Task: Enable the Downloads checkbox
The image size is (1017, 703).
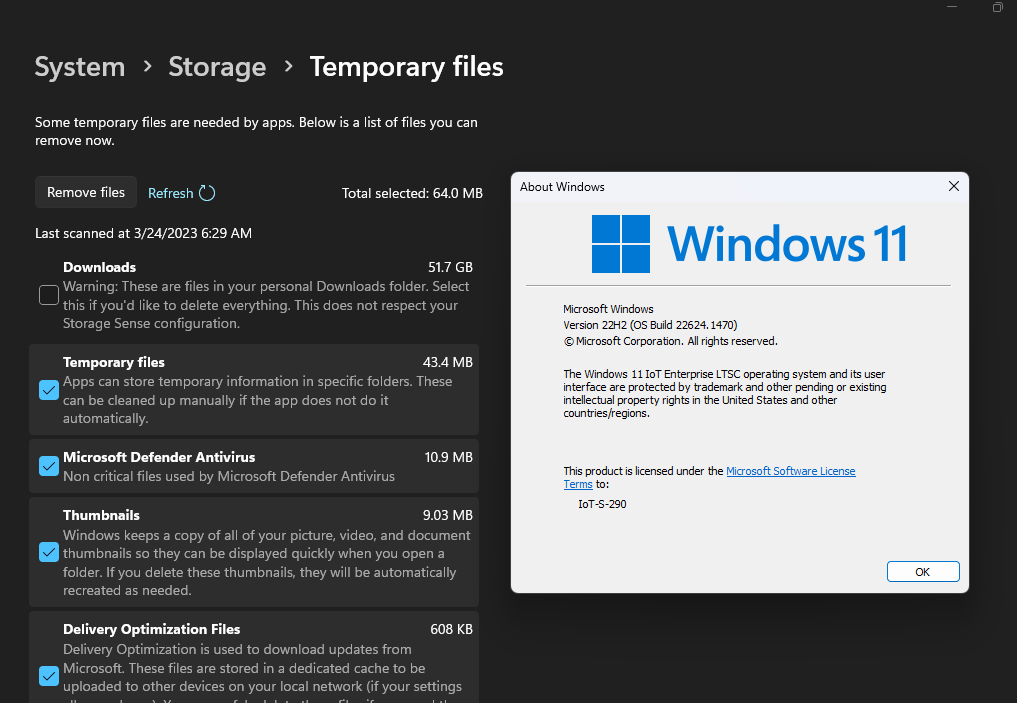Action: tap(48, 295)
